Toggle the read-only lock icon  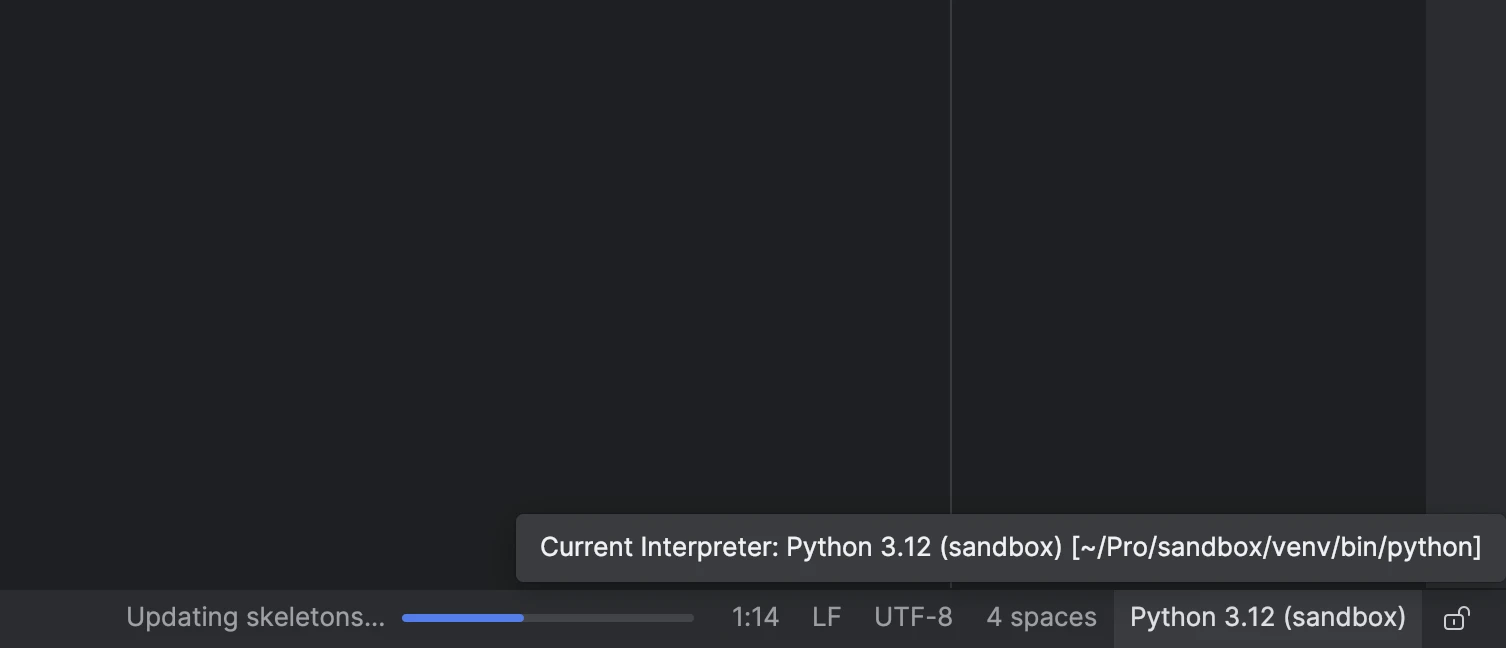point(1456,619)
